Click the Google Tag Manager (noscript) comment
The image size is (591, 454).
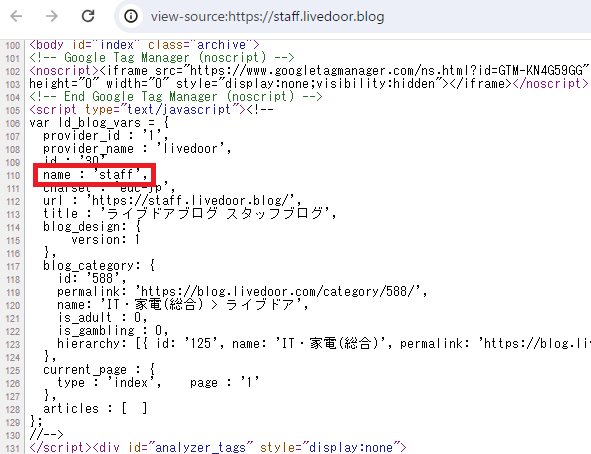[162, 58]
